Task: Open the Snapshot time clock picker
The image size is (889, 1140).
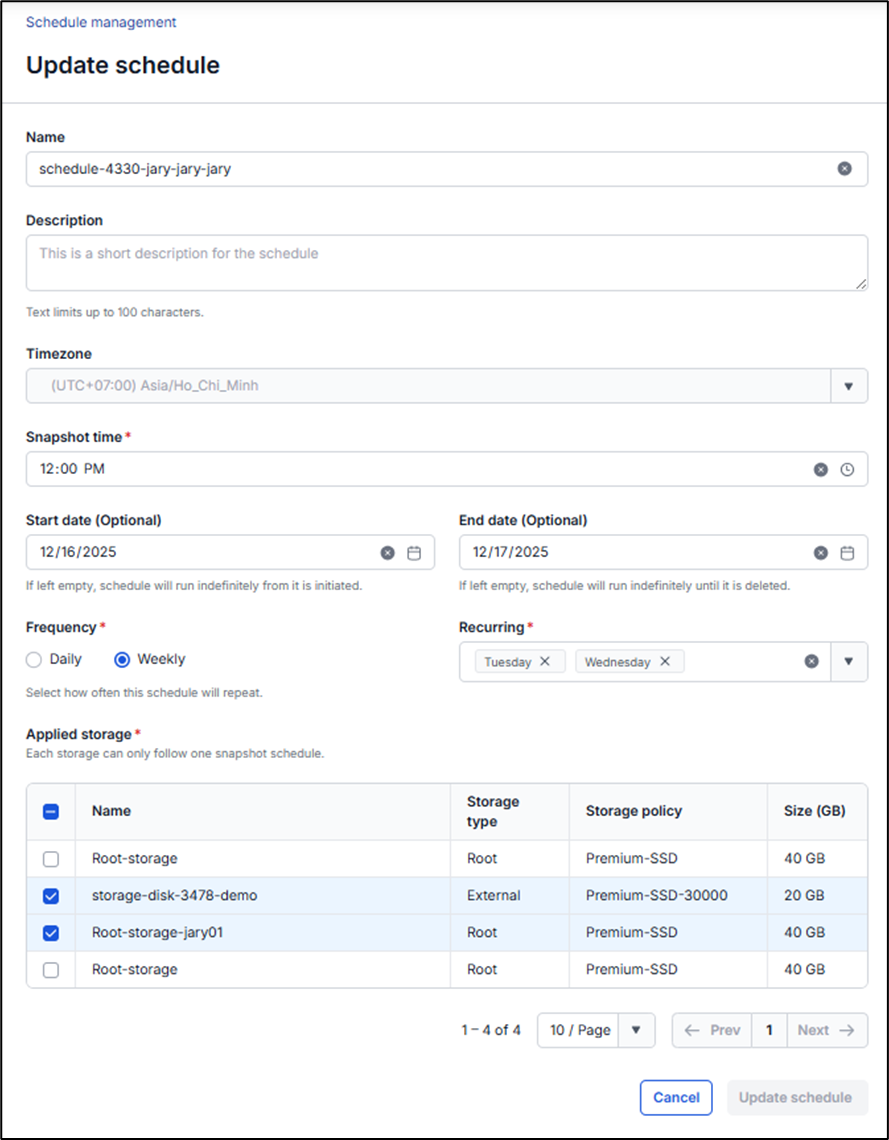Action: click(847, 469)
